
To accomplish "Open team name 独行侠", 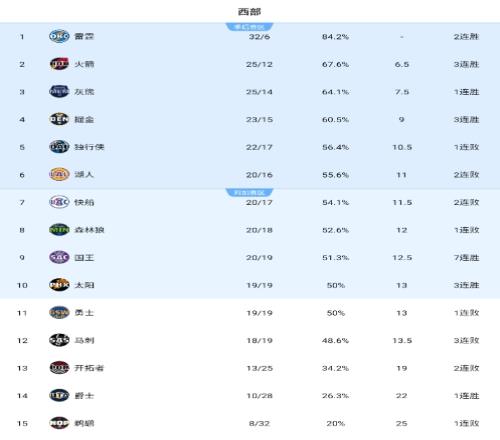I will coord(89,147).
